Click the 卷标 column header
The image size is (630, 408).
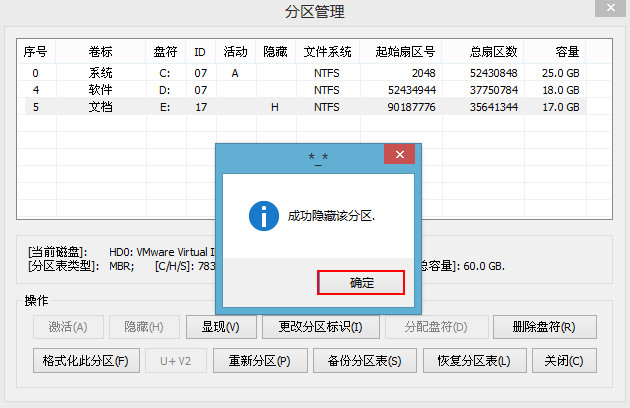(x=100, y=52)
